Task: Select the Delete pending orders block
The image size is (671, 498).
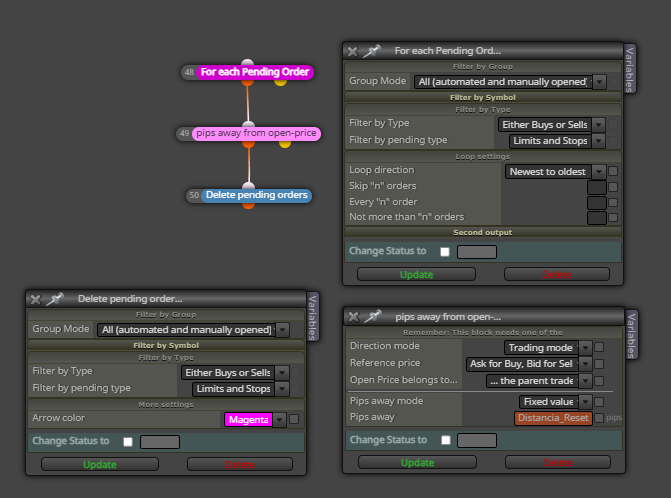Action: click(x=256, y=195)
